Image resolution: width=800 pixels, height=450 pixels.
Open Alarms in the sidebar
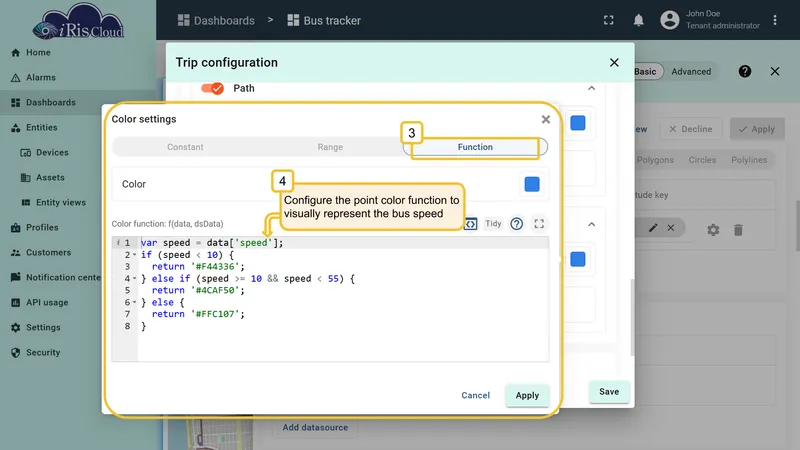[41, 78]
